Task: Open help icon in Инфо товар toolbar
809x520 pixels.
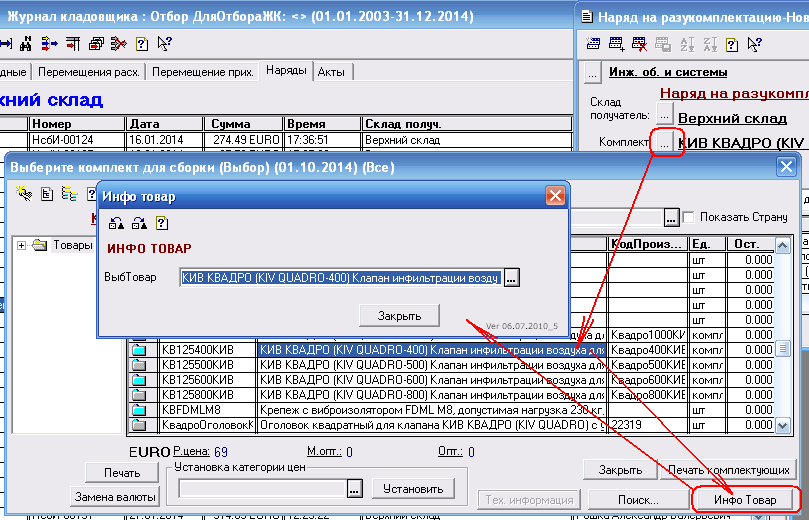Action: click(162, 223)
